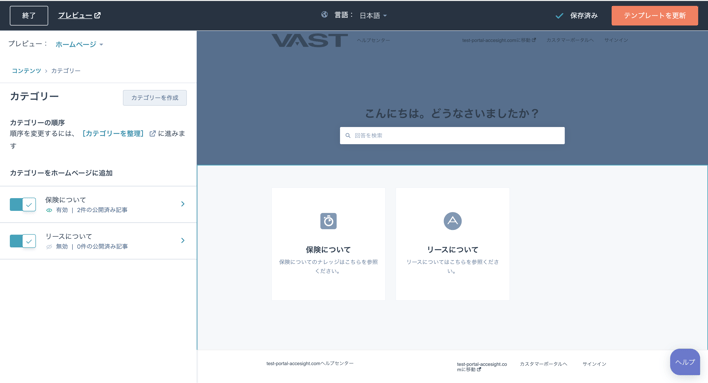The image size is (708, 383).
Task: Click カスタマーポータルへ in preview header
Action: [x=570, y=40]
